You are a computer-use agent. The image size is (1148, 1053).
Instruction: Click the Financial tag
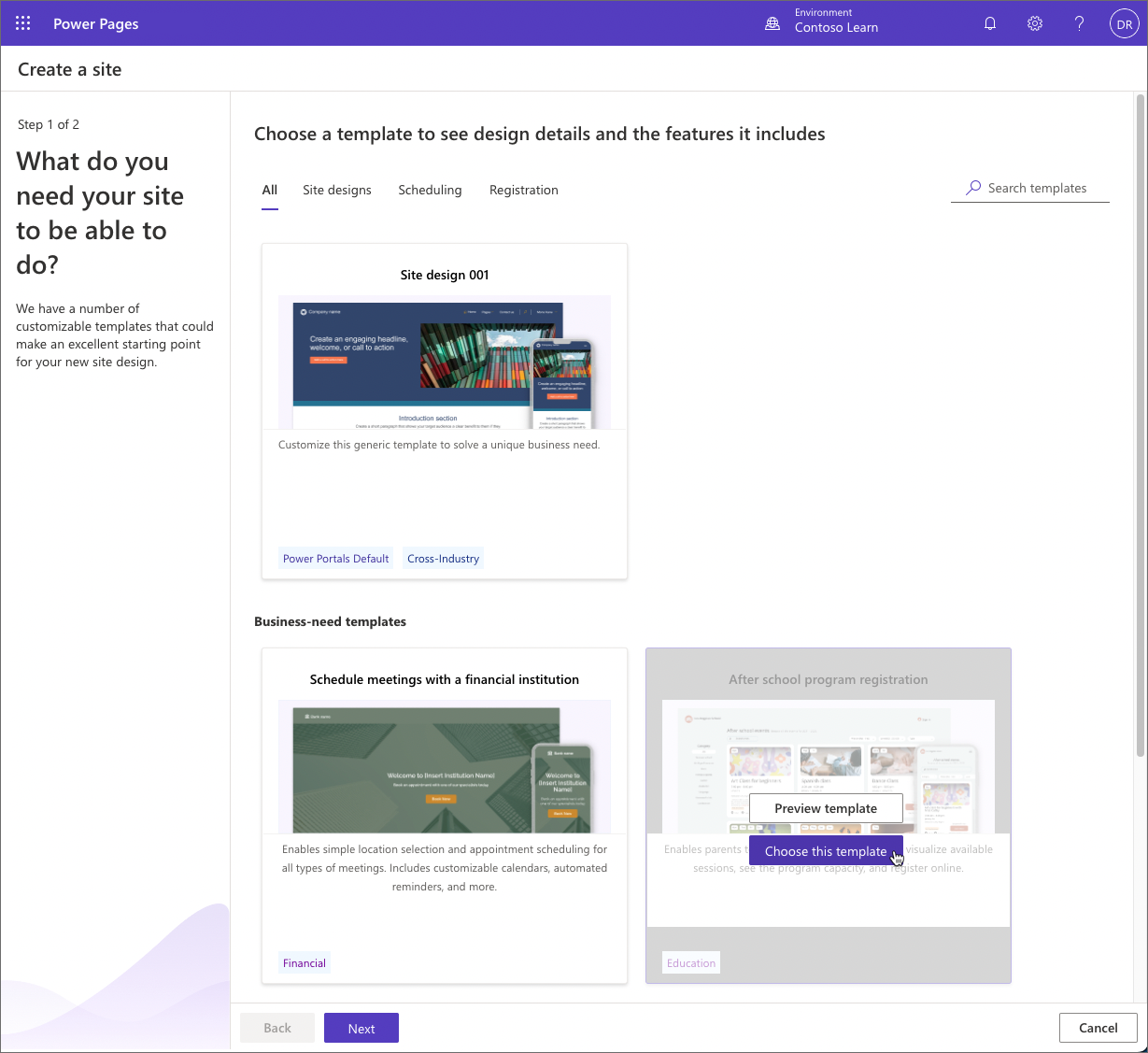pyautogui.click(x=305, y=963)
